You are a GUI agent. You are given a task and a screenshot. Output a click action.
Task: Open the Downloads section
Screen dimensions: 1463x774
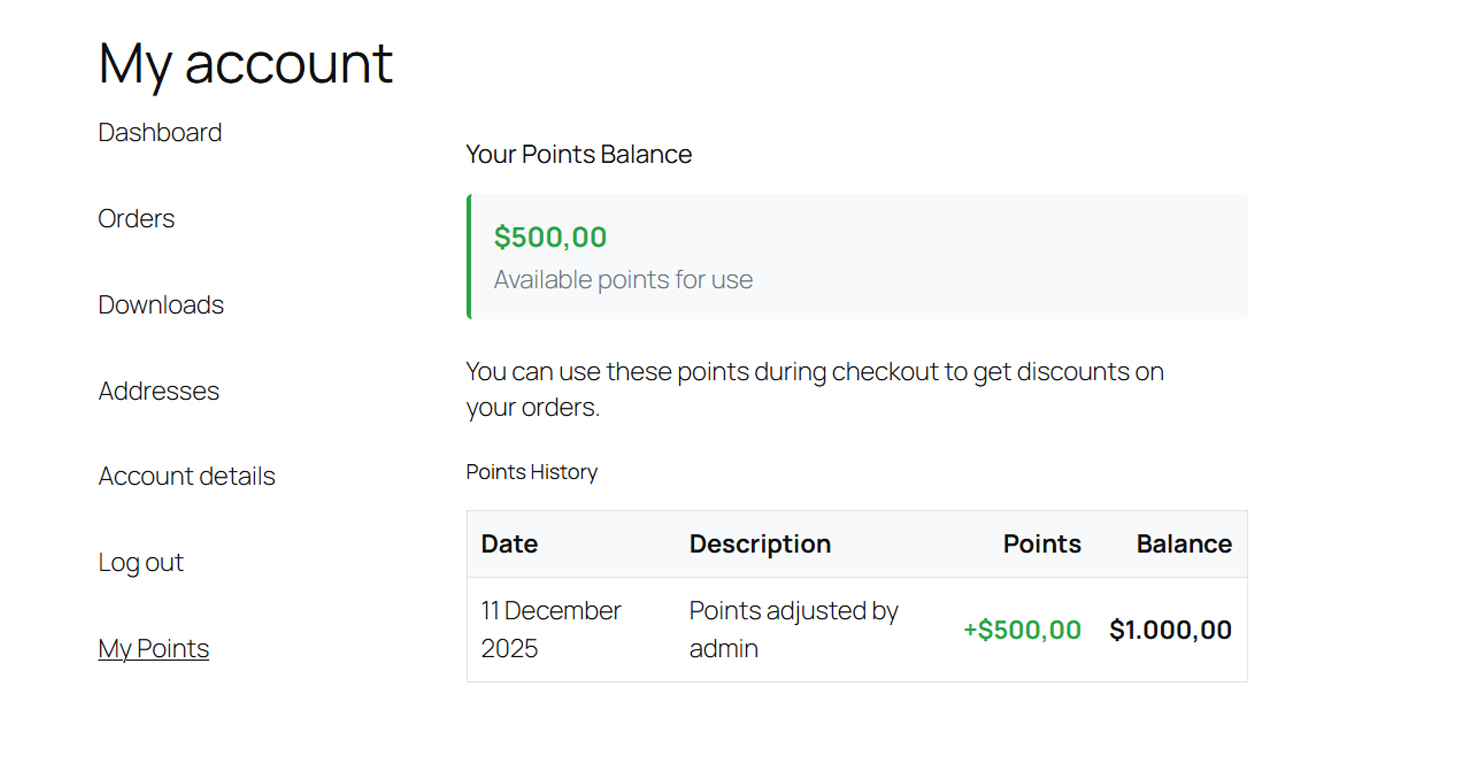click(x=160, y=304)
